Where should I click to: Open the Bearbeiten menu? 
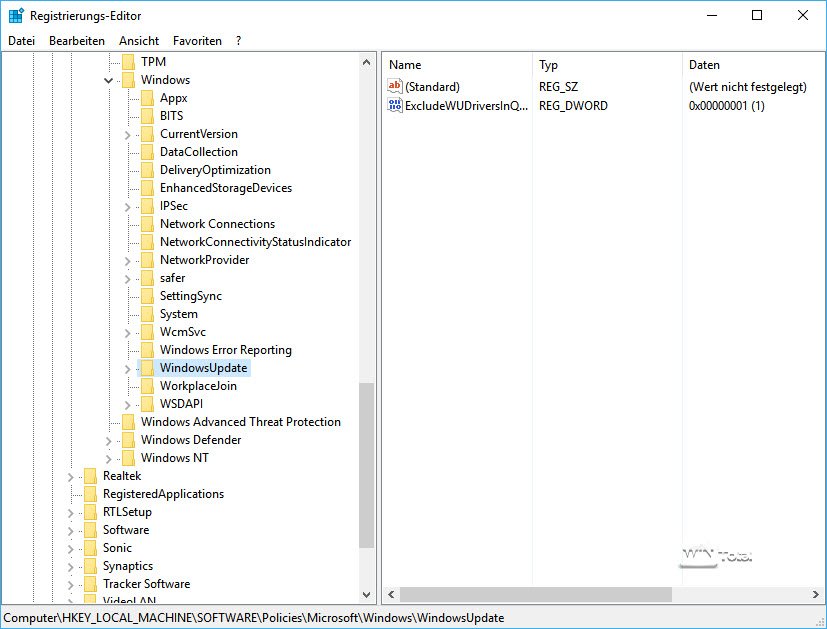point(77,41)
